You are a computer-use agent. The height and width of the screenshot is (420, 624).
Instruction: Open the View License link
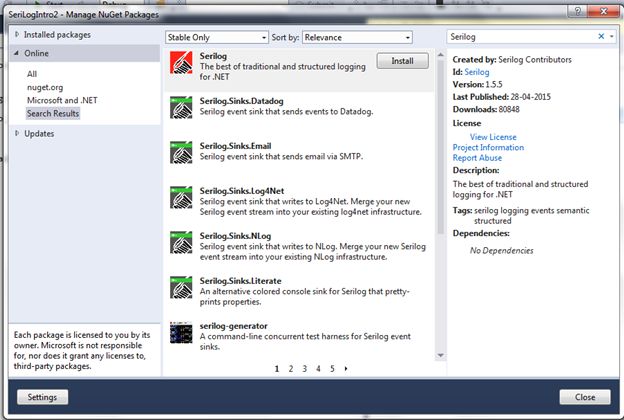tap(493, 137)
